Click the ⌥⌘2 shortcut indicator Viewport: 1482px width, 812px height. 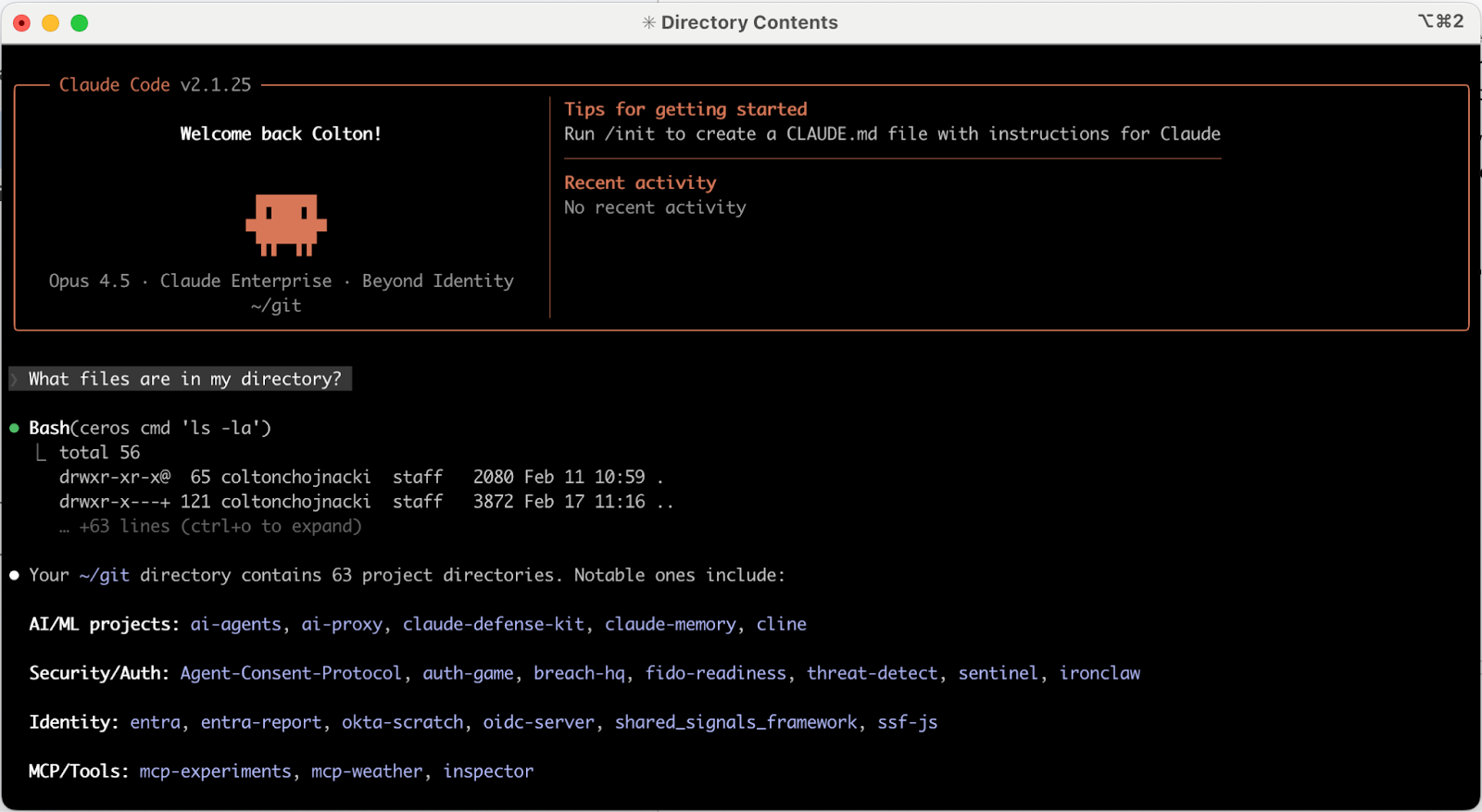(x=1440, y=21)
